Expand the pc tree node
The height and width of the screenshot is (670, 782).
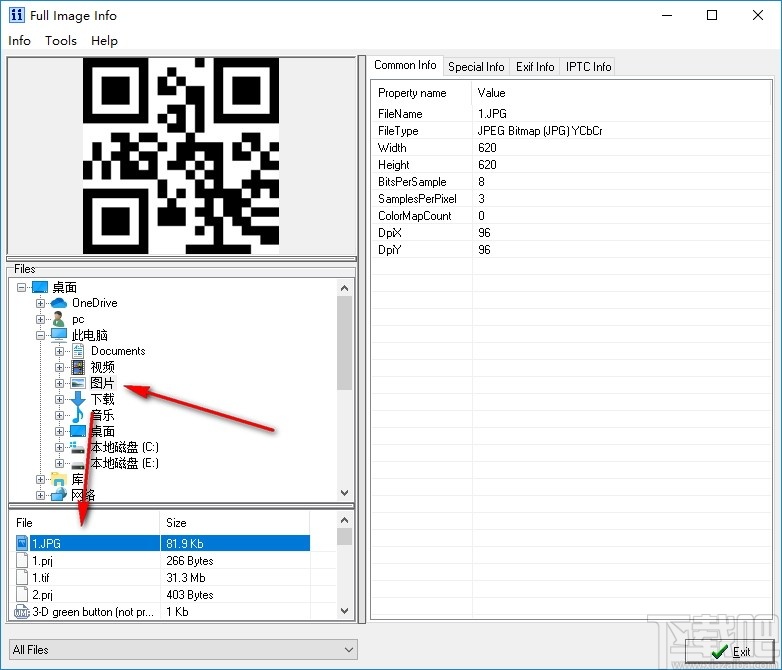[x=40, y=319]
